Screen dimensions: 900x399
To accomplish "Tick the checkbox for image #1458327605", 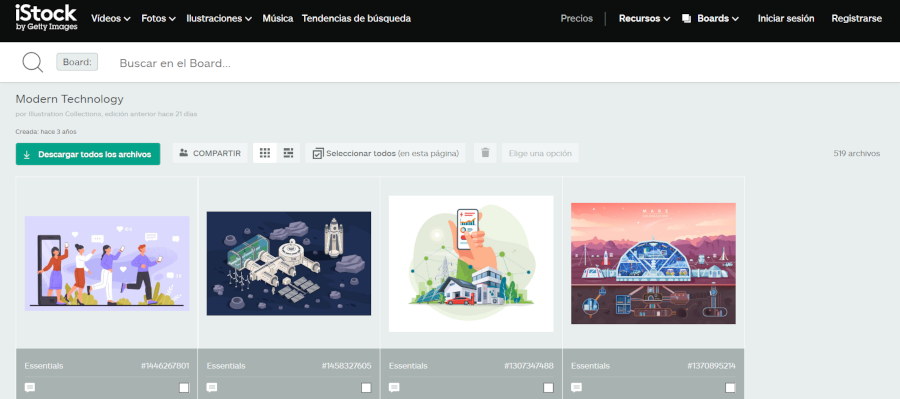I will pyautogui.click(x=366, y=388).
